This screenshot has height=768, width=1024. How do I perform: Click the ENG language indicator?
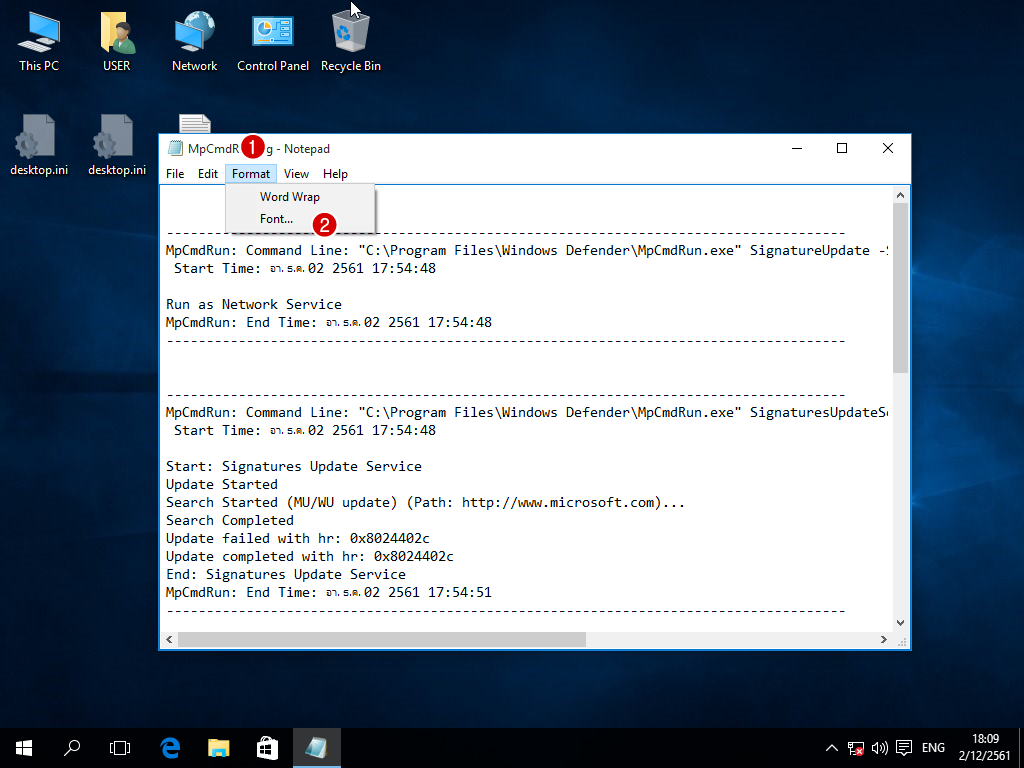tap(933, 748)
